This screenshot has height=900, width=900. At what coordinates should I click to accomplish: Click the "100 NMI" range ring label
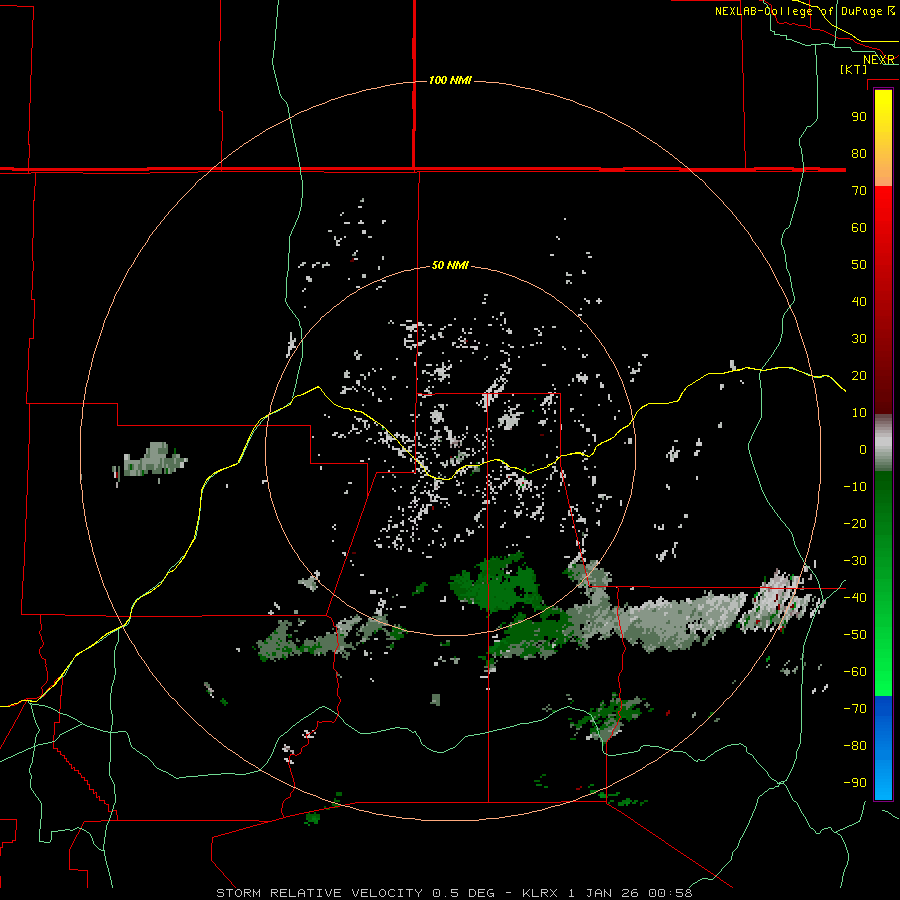[450, 80]
